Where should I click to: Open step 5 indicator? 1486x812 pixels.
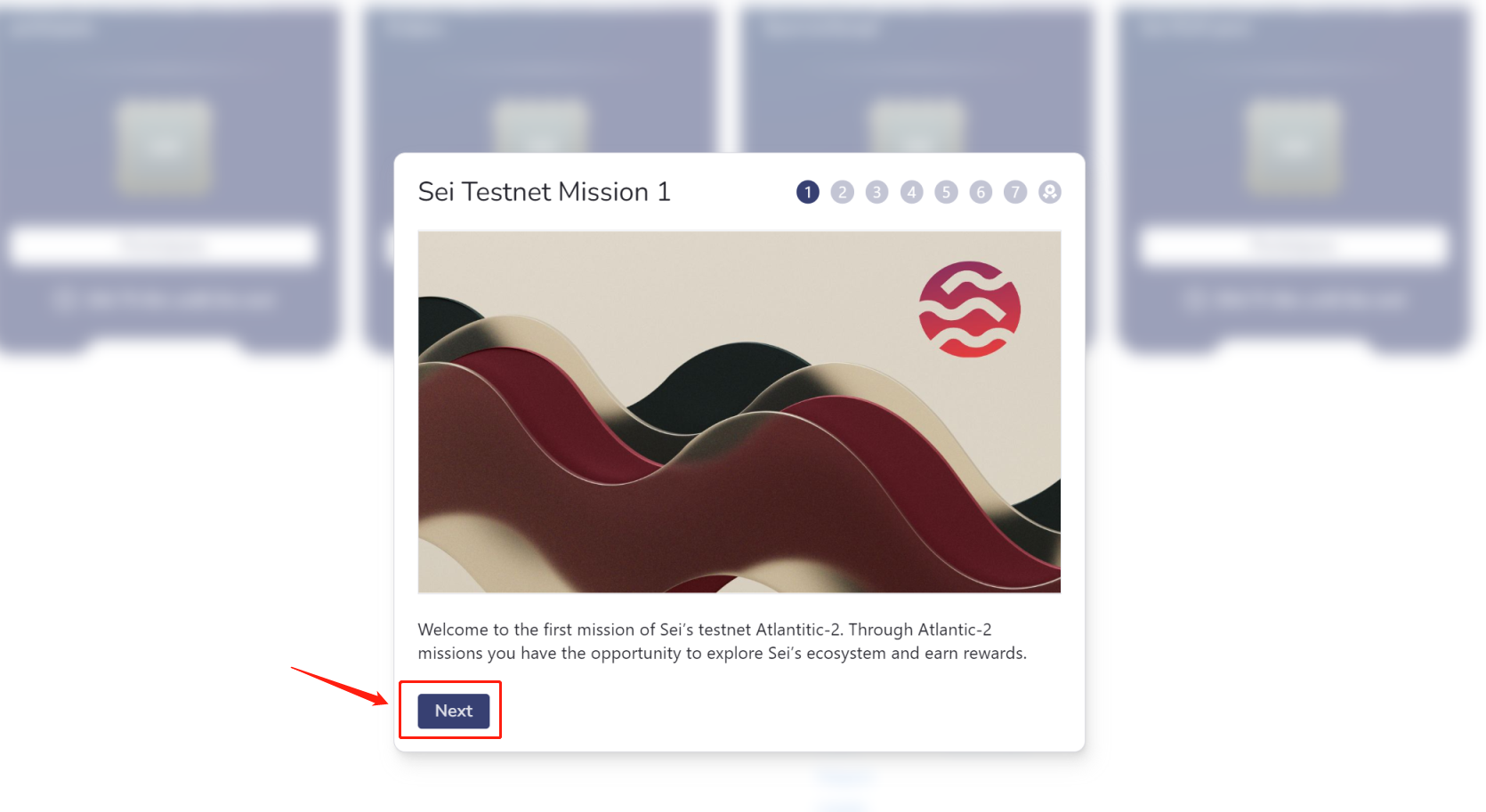947,192
